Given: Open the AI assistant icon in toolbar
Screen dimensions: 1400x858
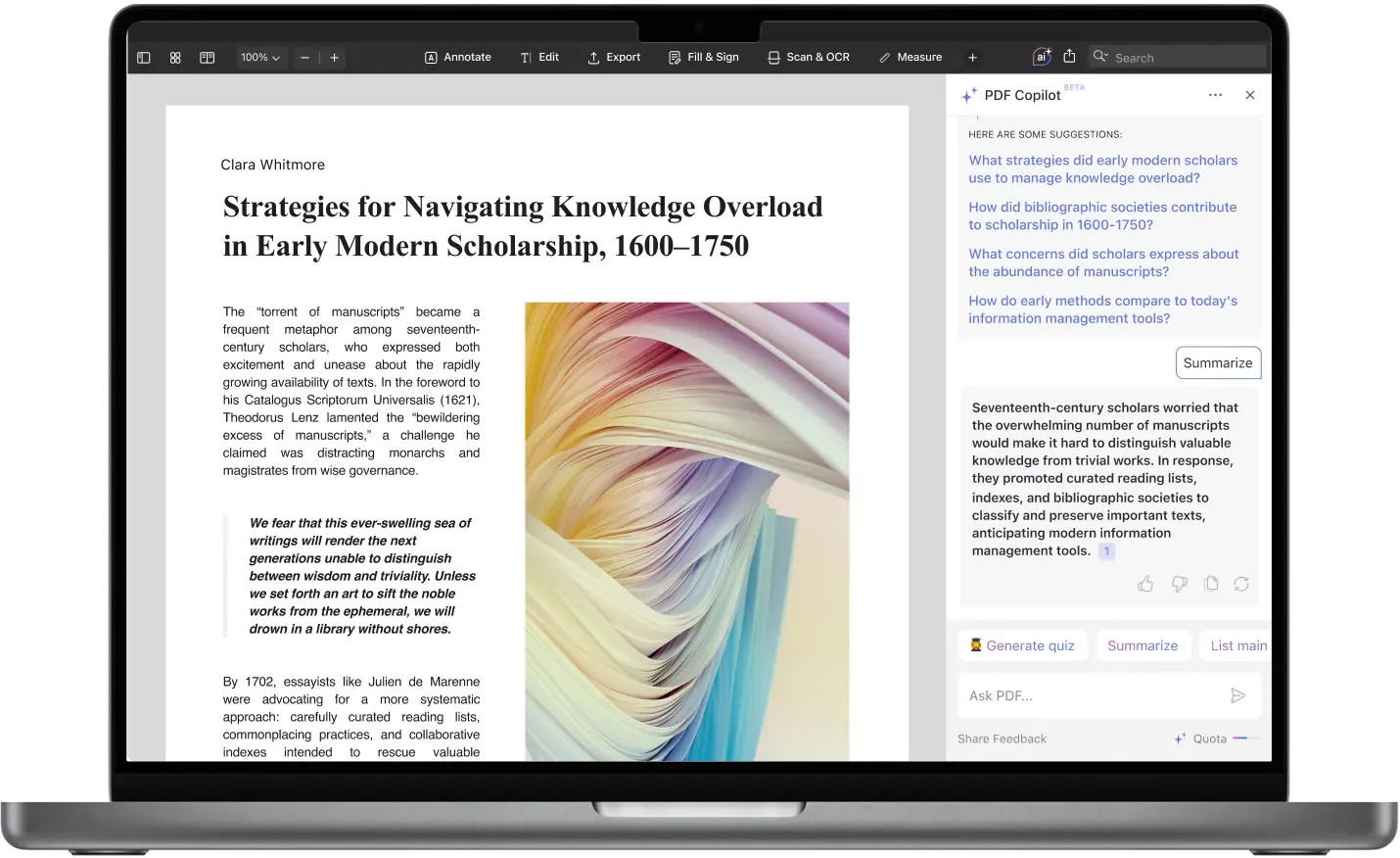Looking at the screenshot, I should 1041,57.
